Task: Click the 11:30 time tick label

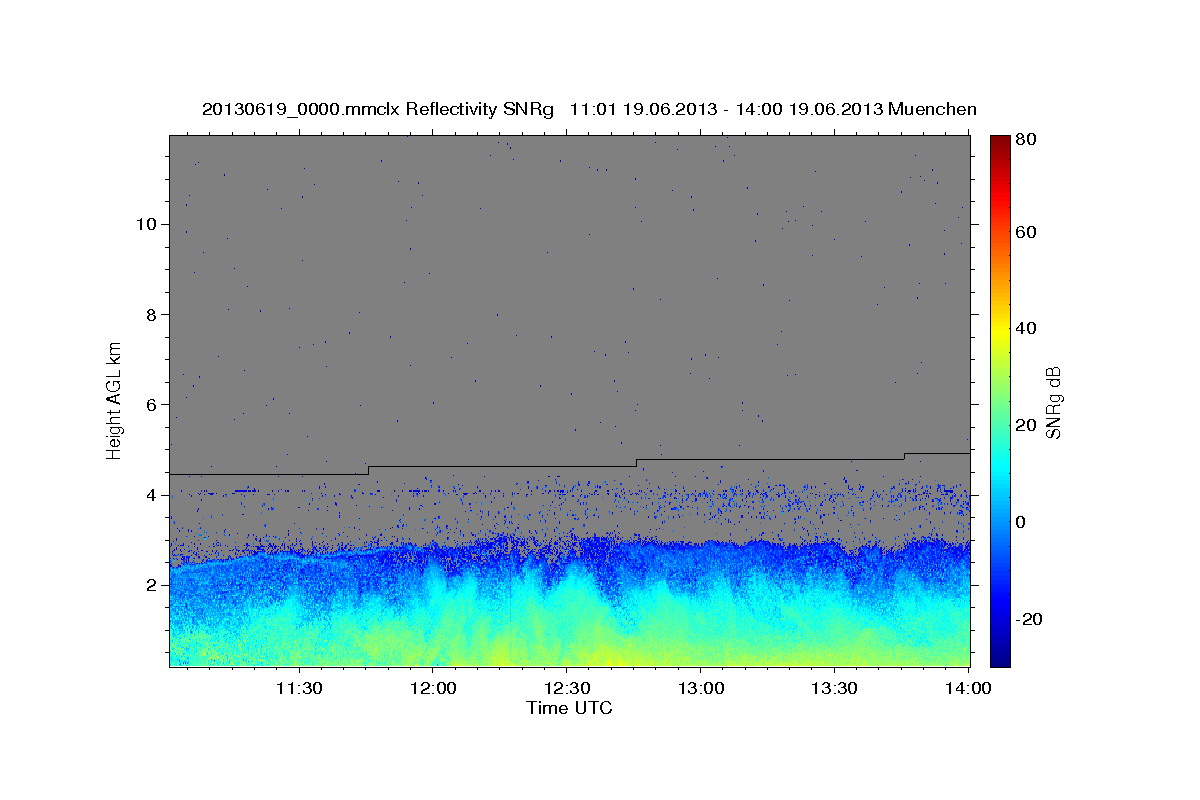Action: coord(299,688)
